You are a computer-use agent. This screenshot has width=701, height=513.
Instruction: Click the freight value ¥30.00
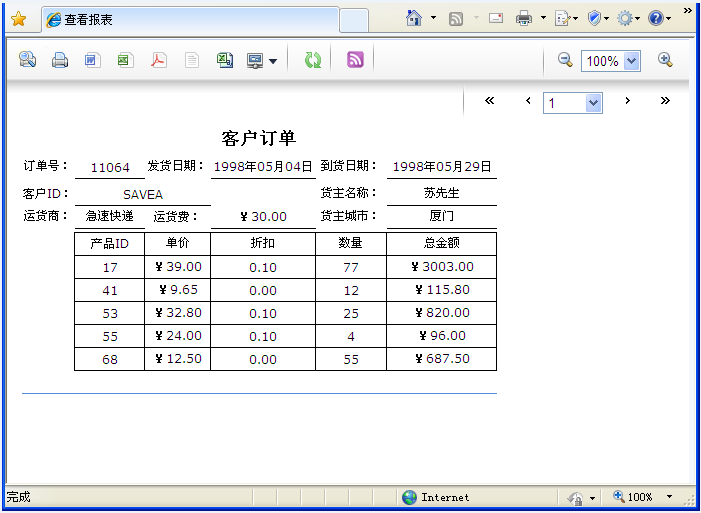click(263, 217)
